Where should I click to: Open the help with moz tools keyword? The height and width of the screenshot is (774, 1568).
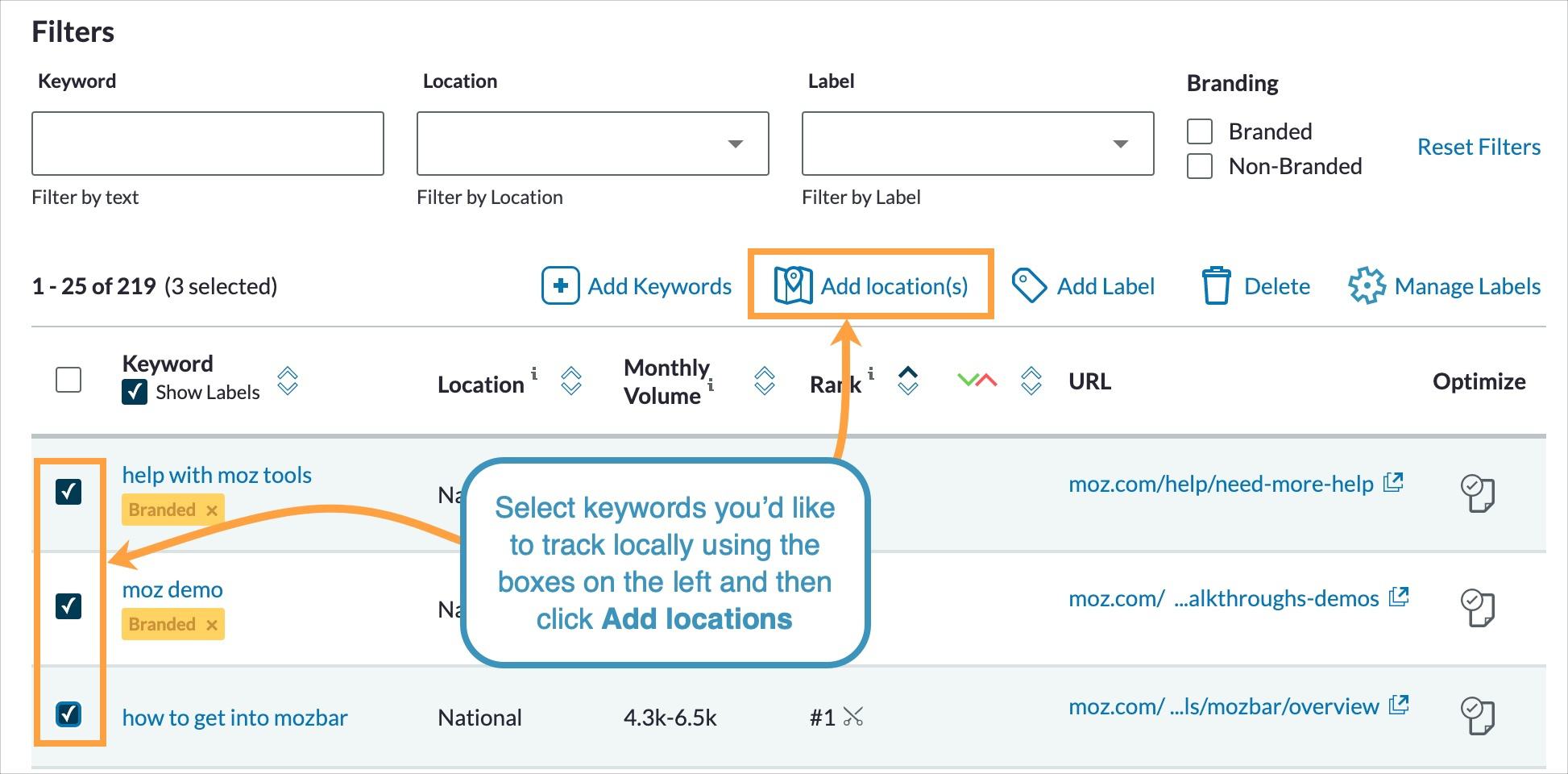[x=216, y=475]
